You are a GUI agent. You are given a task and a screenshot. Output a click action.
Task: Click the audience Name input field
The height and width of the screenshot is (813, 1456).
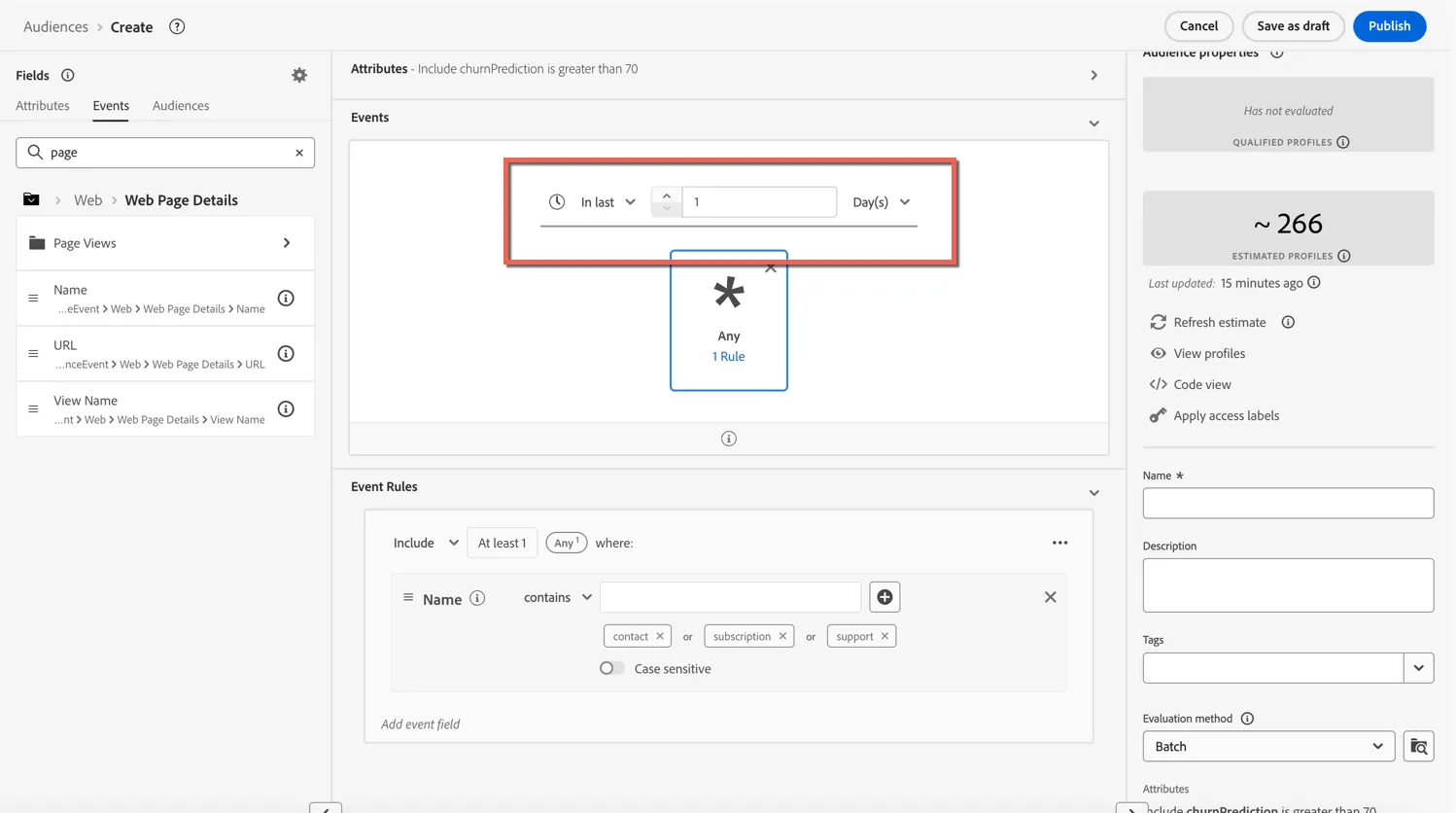coord(1288,503)
